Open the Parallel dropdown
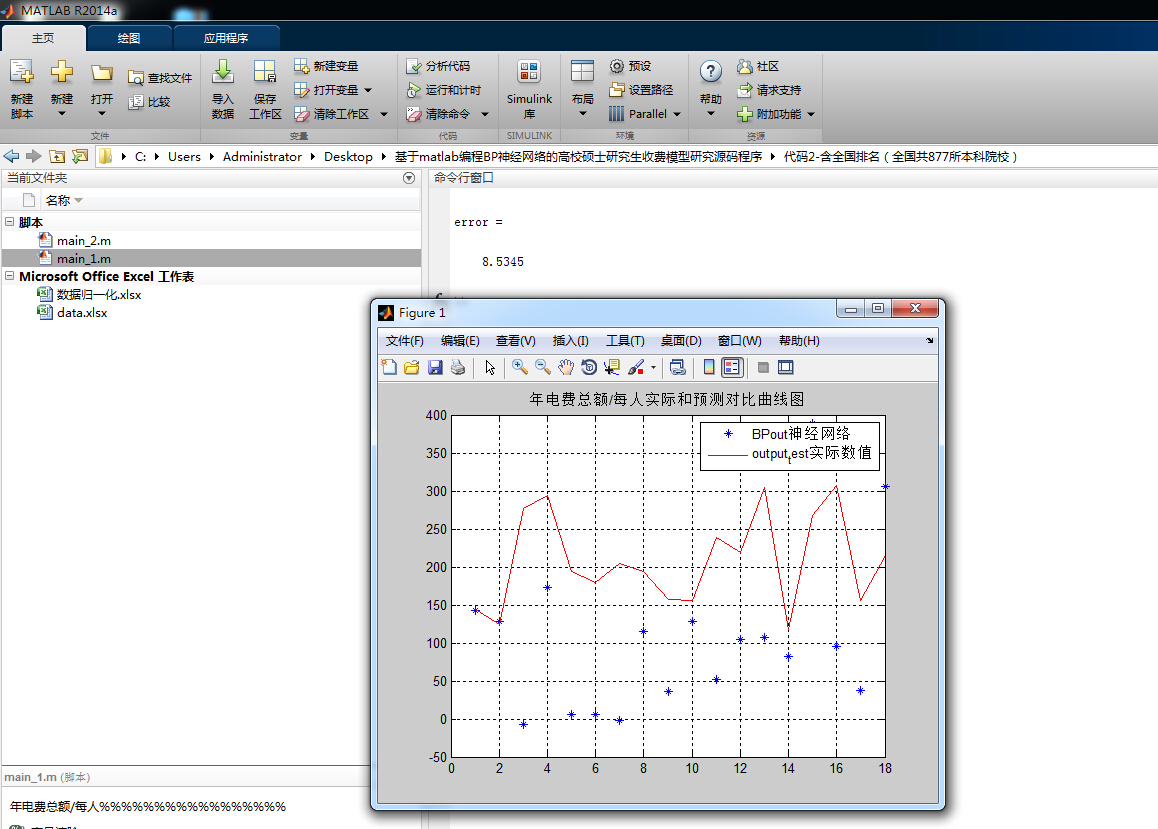 pos(676,114)
